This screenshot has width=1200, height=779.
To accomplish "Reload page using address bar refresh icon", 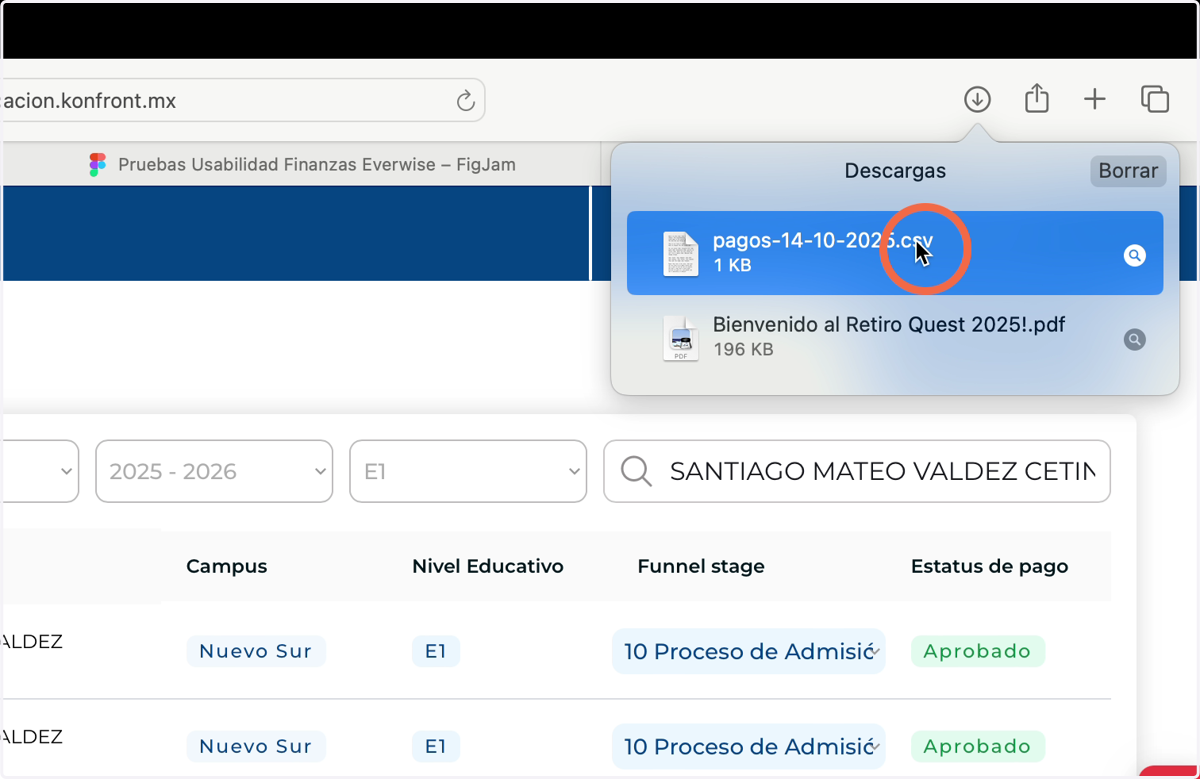I will coord(465,101).
